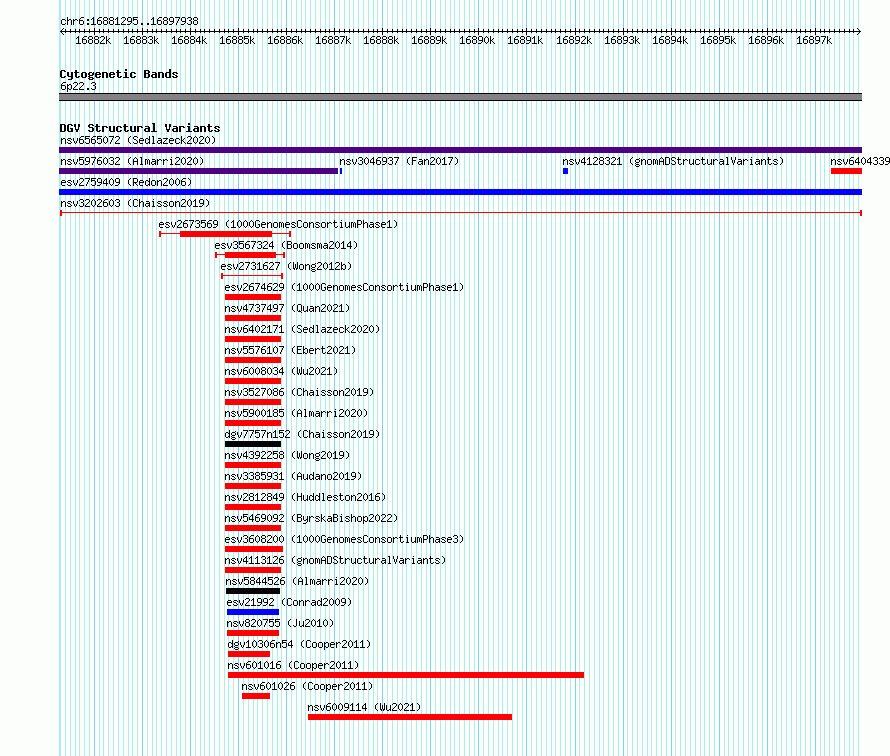Viewport: 890px width, 756px height.
Task: Click nsv601026 (Cooper2011) label
Action: click(307, 686)
